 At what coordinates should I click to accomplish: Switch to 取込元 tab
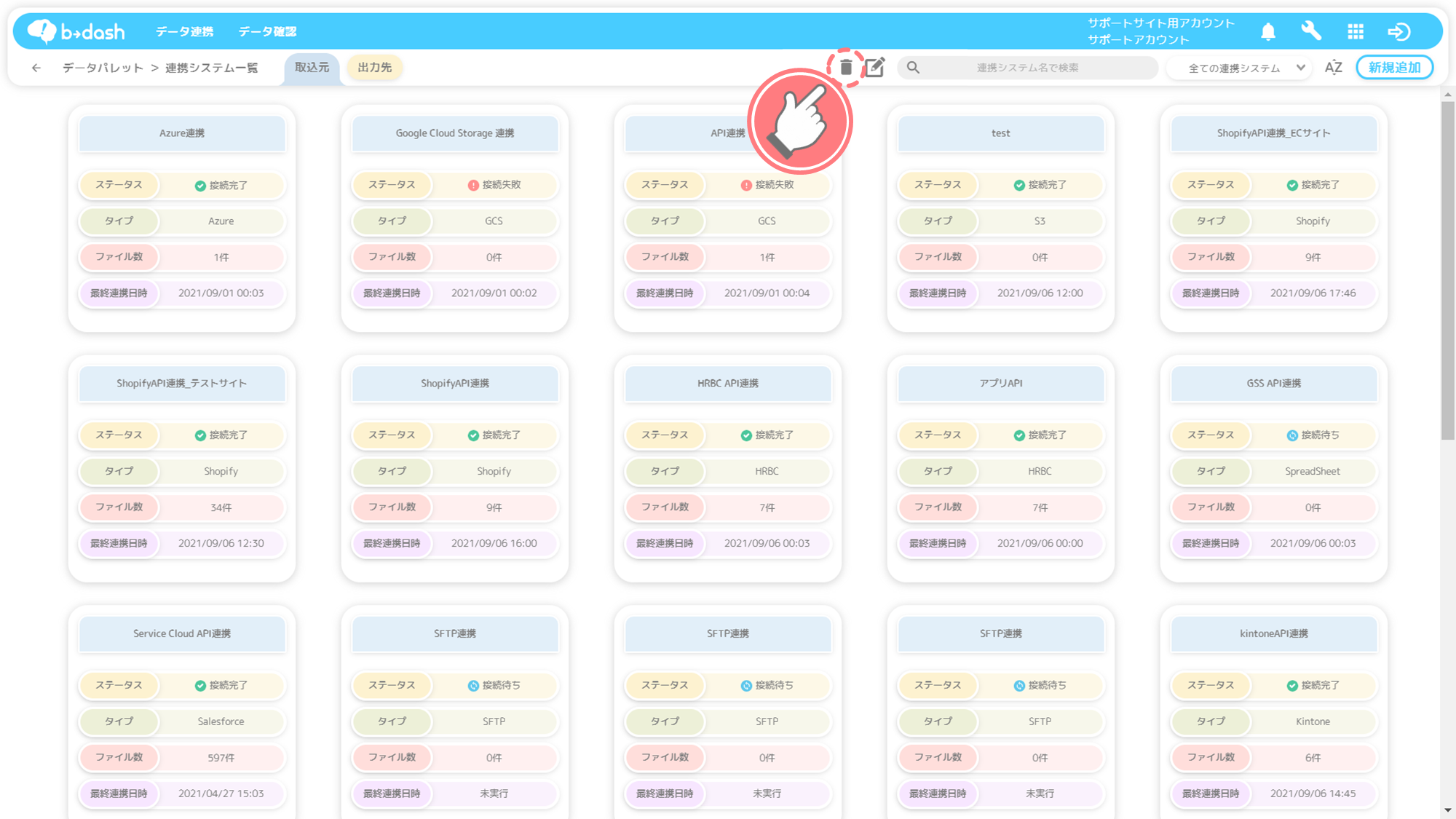point(312,68)
